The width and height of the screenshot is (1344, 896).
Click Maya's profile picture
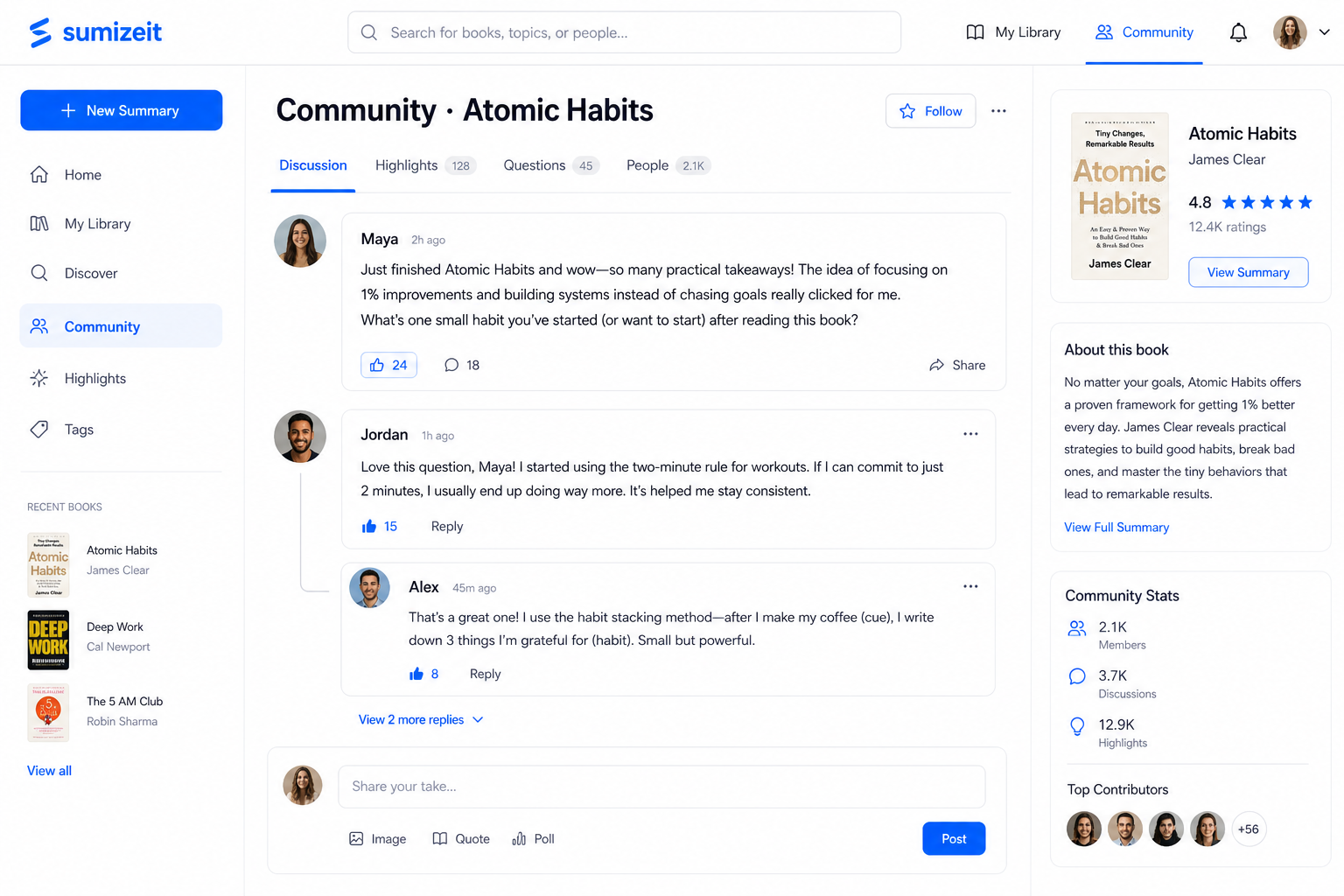[300, 241]
